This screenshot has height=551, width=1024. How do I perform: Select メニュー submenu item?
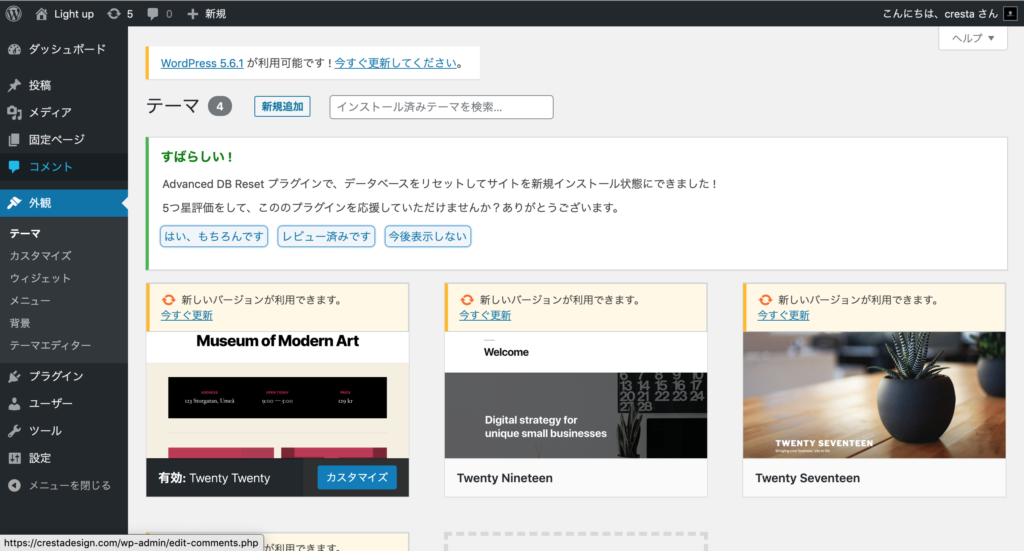[29, 300]
